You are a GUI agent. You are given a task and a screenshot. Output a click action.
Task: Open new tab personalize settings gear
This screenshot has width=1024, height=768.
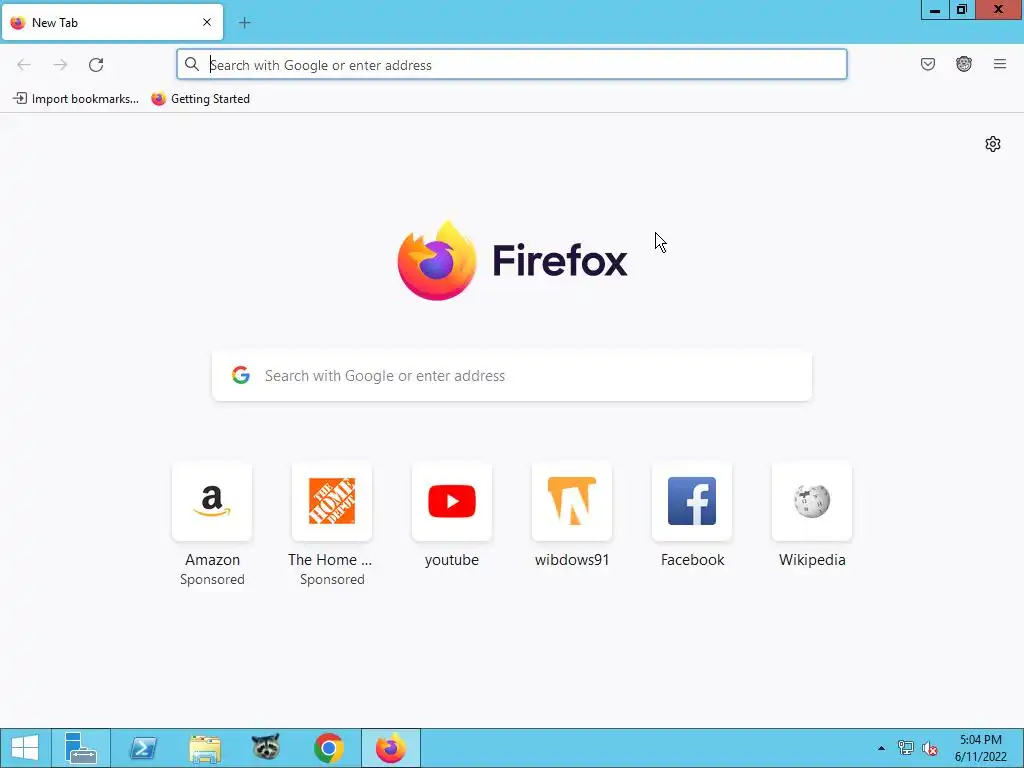(993, 144)
